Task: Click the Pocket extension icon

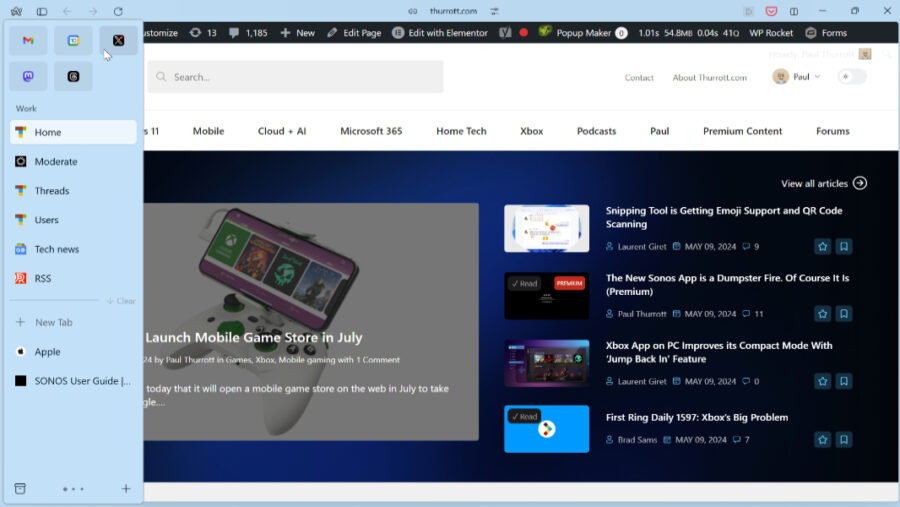Action: (771, 11)
